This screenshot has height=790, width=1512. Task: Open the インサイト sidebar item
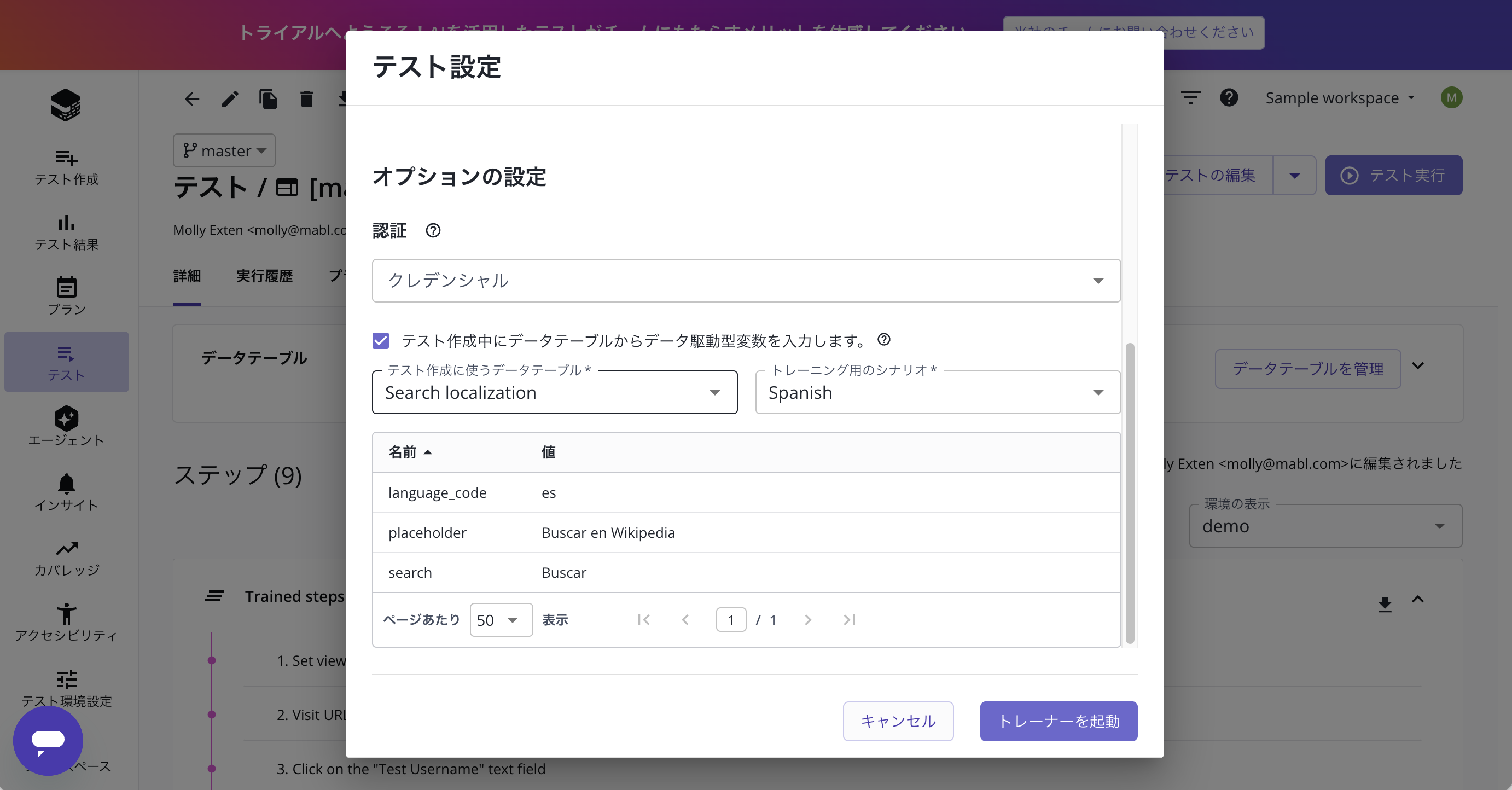click(66, 492)
